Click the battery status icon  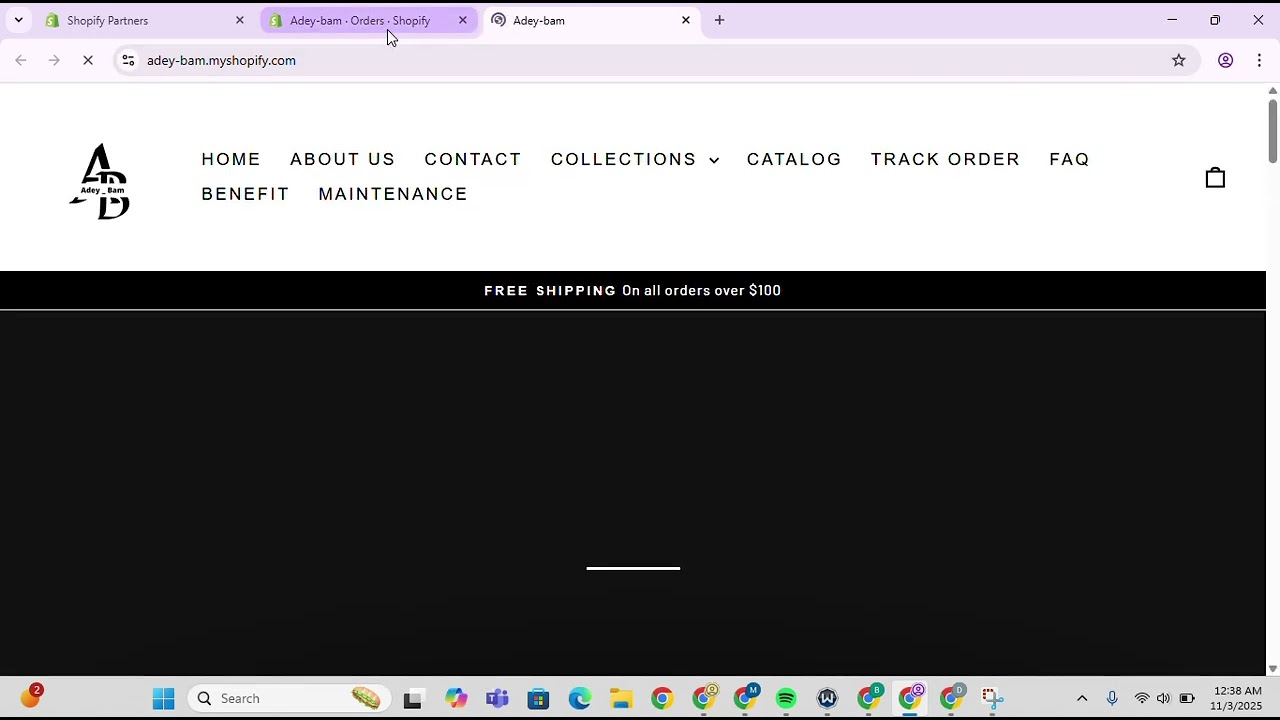[1187, 698]
